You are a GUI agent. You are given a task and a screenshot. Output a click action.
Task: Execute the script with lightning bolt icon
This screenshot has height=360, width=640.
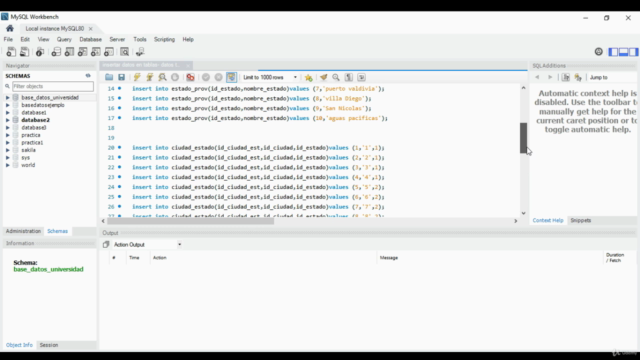(137, 77)
